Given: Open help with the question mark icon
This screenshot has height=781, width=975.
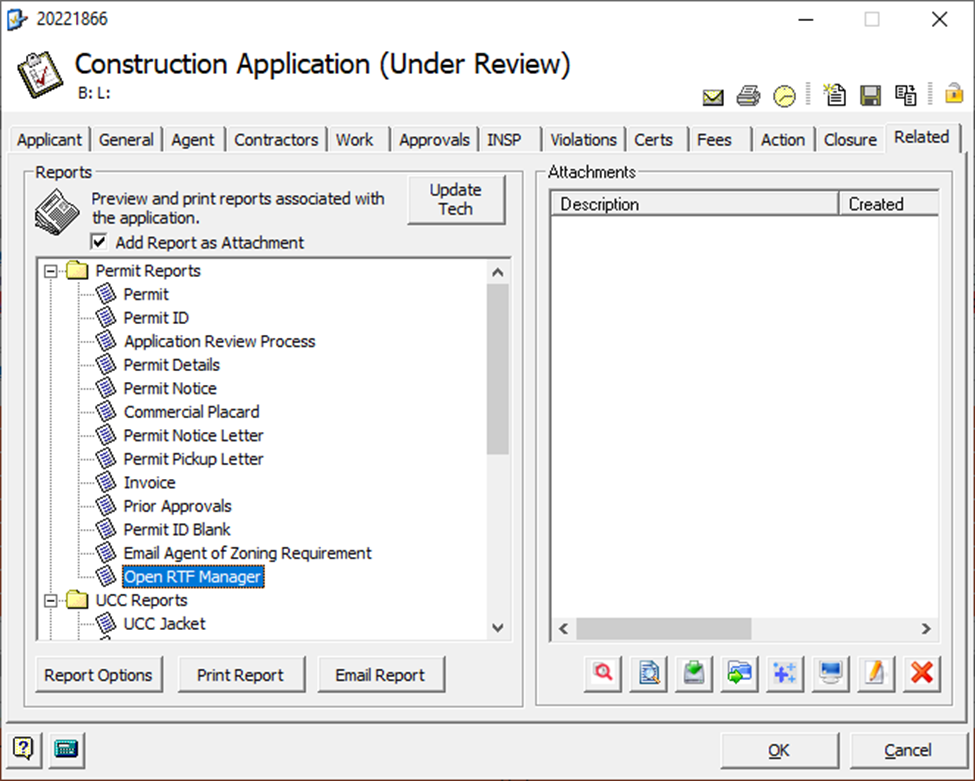Looking at the screenshot, I should point(24,749).
